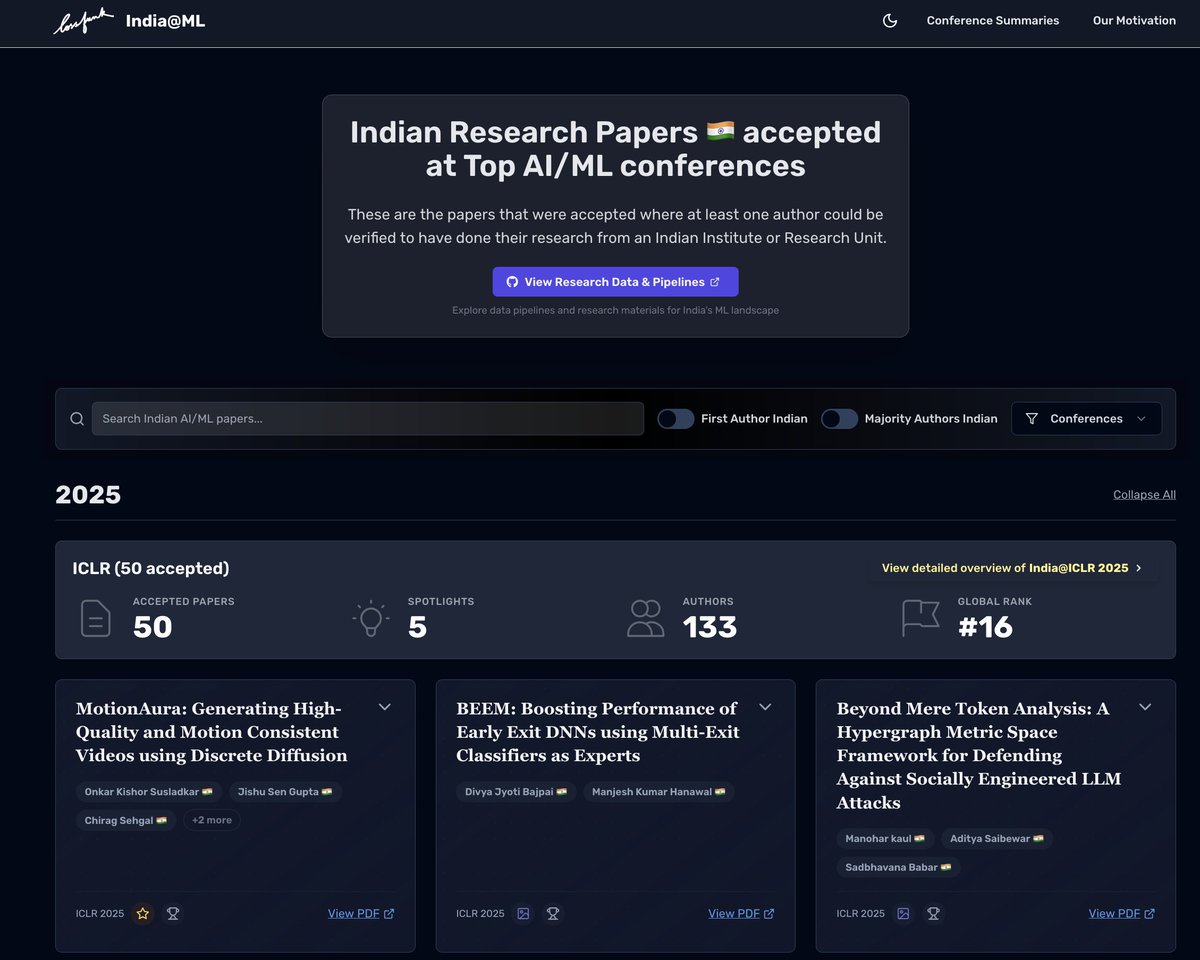1200x960 pixels.
Task: Click the signature logo in header
Action: [x=83, y=21]
